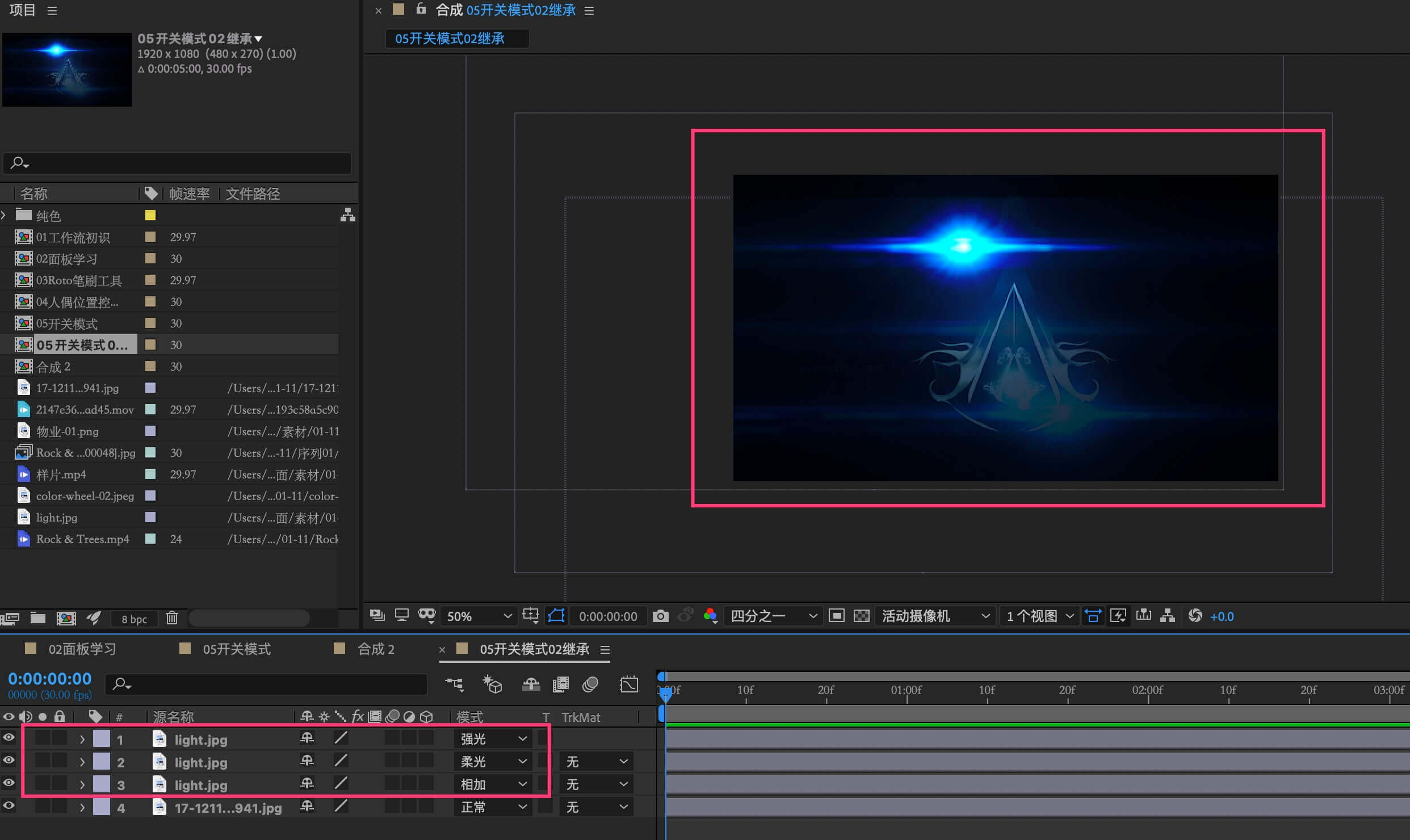The width and height of the screenshot is (1410, 840).
Task: Open the graph editor icon
Action: tap(629, 685)
